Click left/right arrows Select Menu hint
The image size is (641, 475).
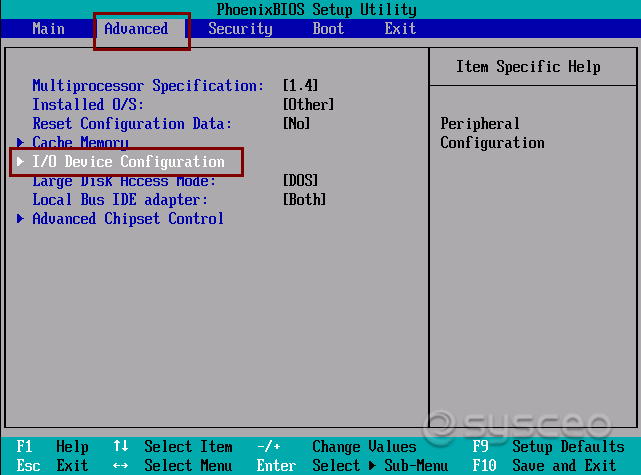pyautogui.click(x=173, y=466)
